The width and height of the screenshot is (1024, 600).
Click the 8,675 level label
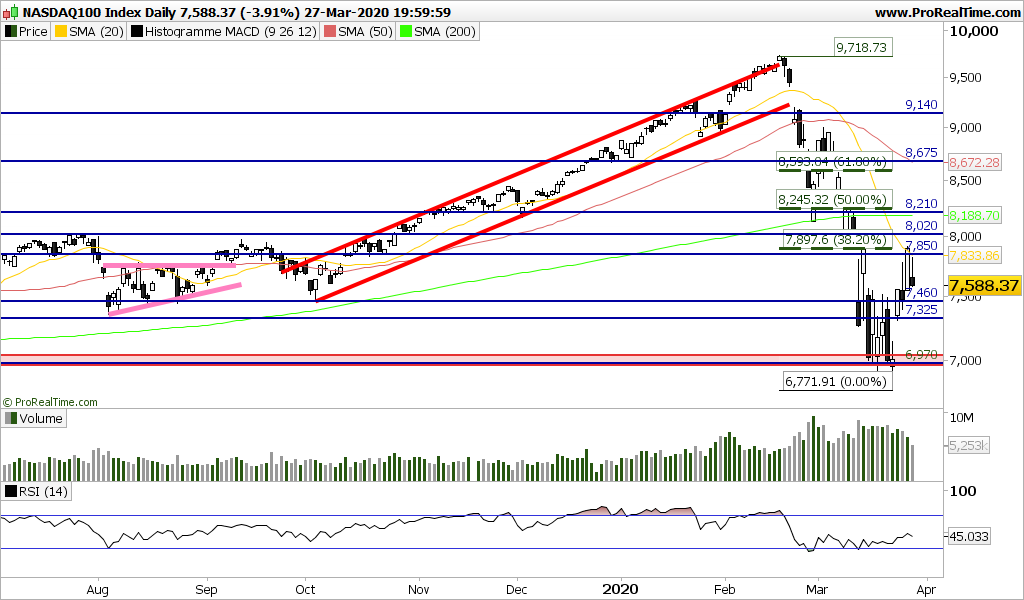pos(921,153)
